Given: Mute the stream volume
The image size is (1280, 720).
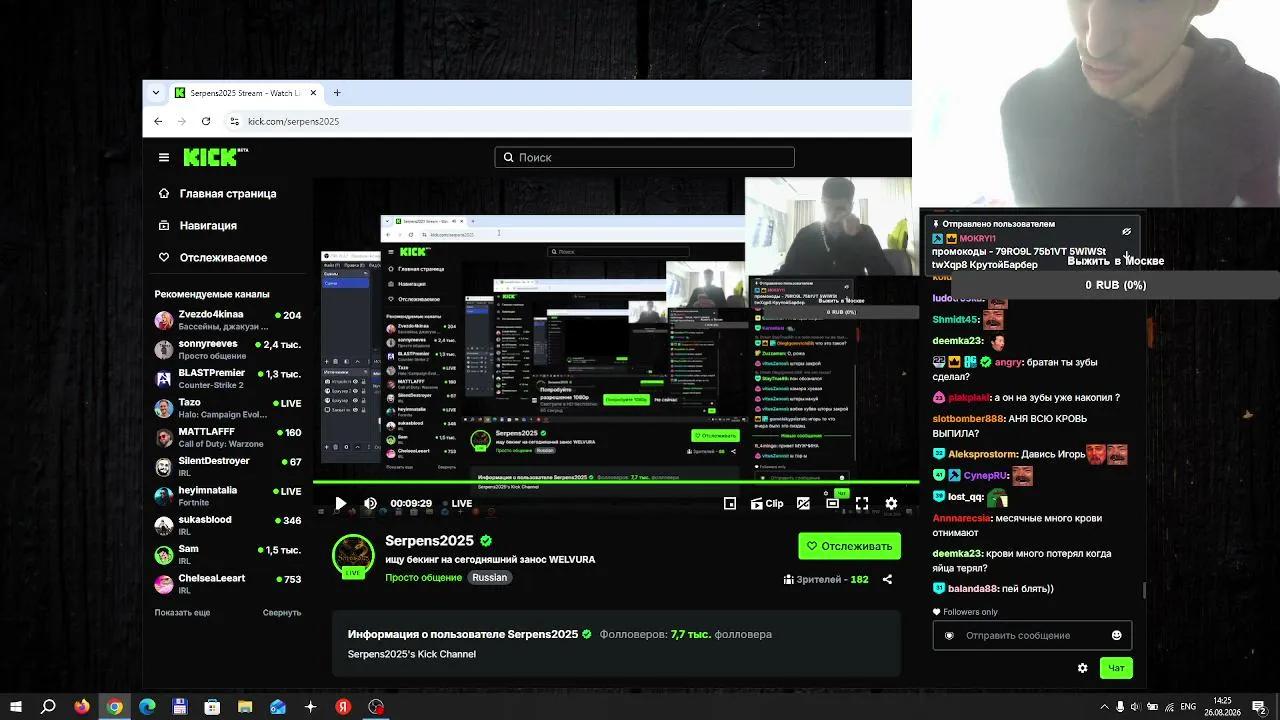Looking at the screenshot, I should click(x=370, y=504).
